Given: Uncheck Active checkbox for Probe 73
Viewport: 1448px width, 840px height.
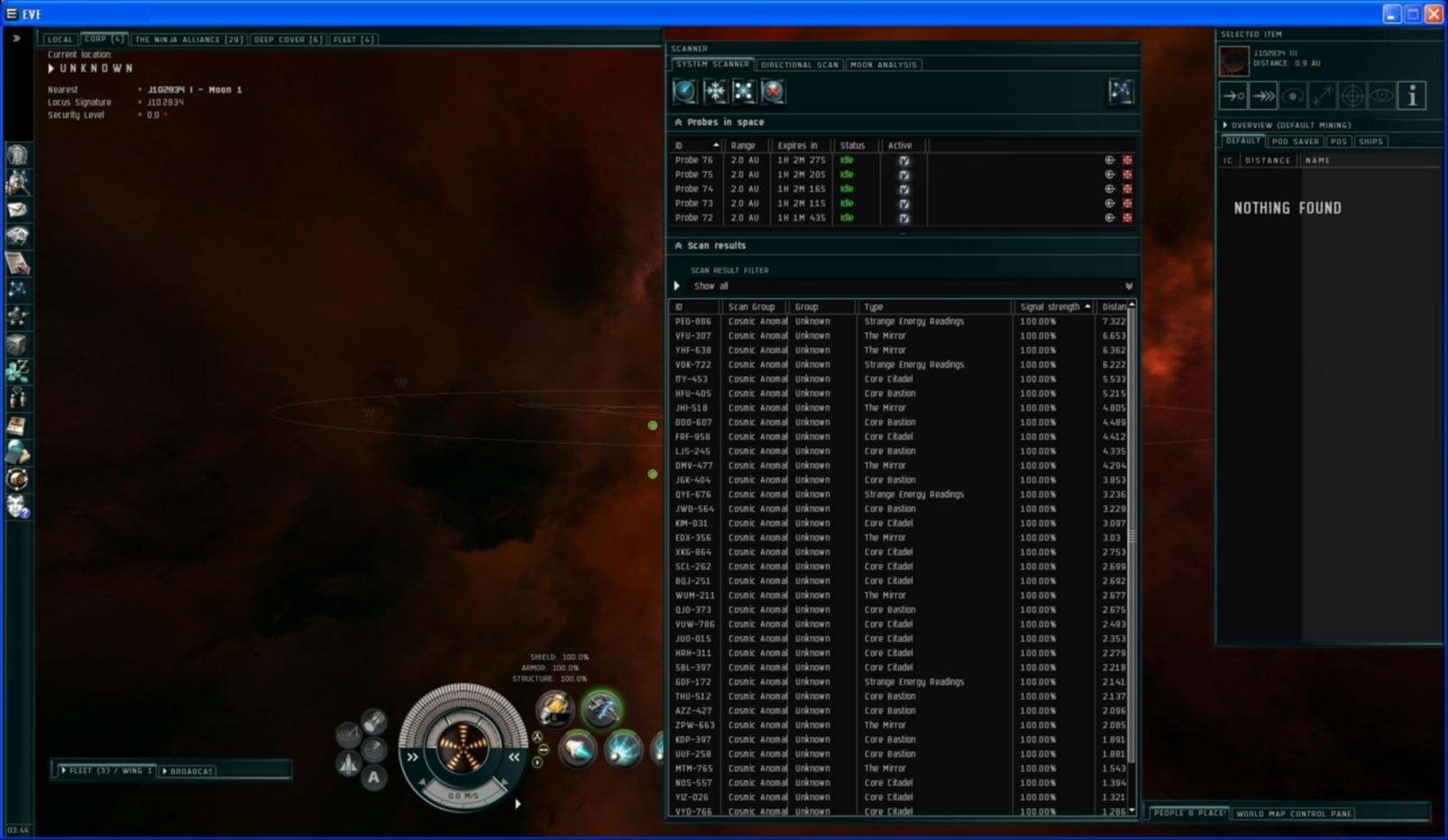Looking at the screenshot, I should pos(903,204).
